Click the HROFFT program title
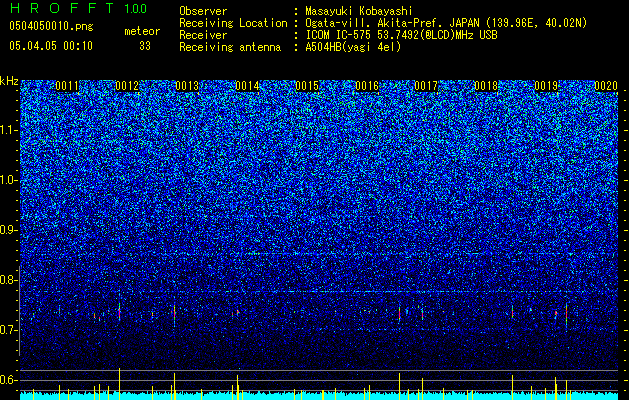The image size is (629, 400). [62, 8]
